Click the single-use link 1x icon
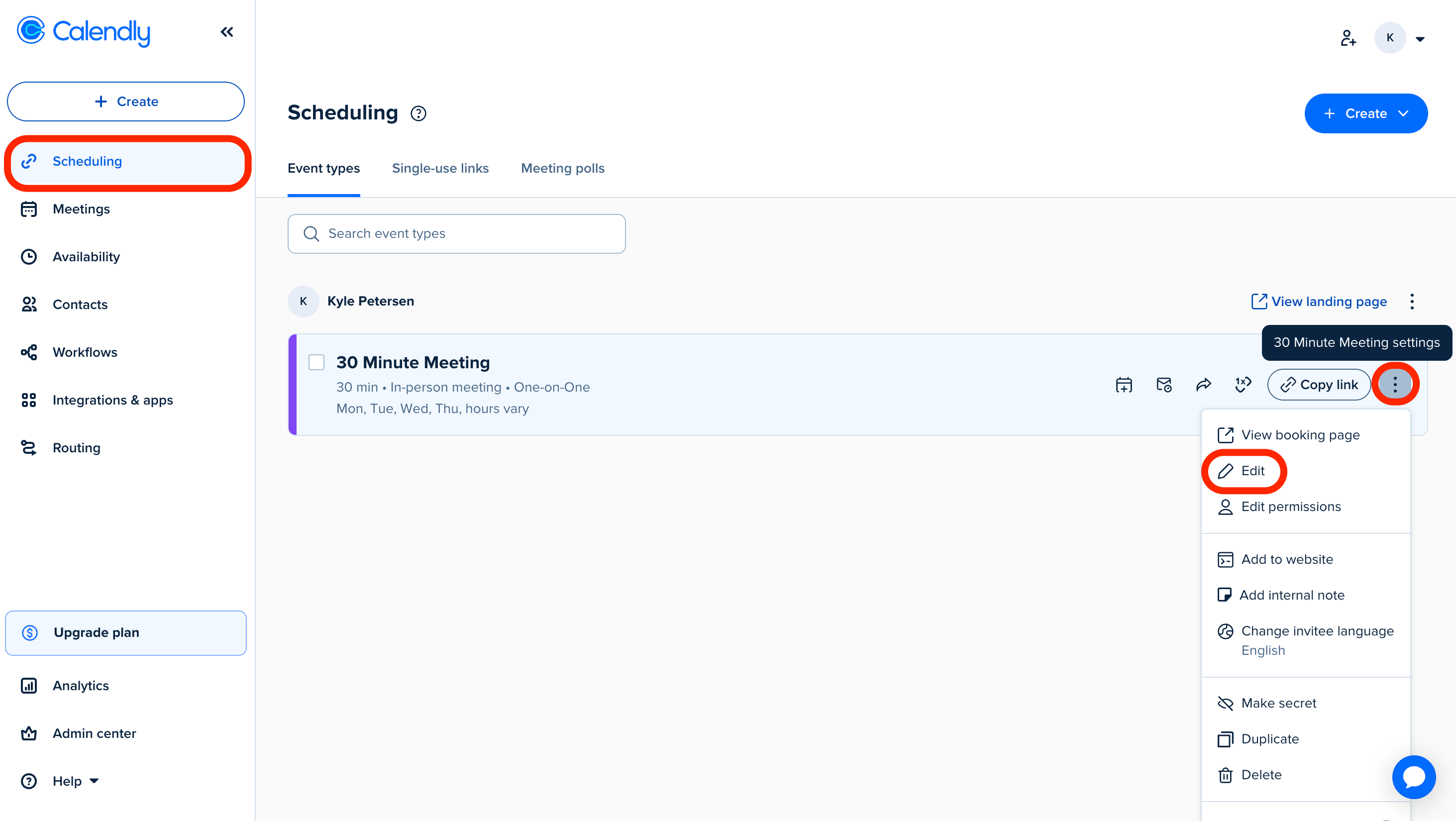This screenshot has width=1456, height=821. 1243,385
